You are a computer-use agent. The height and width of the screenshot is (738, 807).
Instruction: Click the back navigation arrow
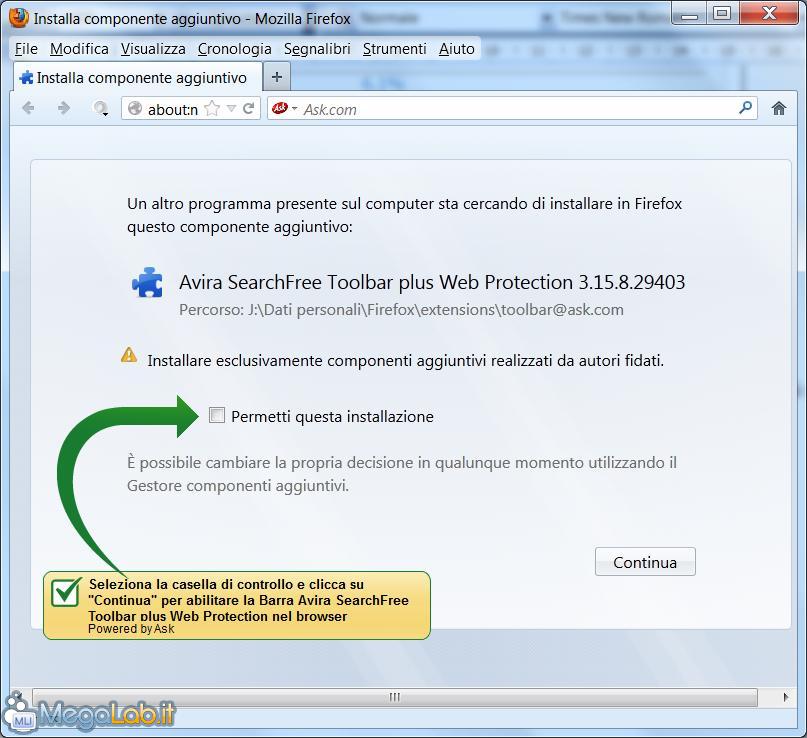[x=28, y=108]
